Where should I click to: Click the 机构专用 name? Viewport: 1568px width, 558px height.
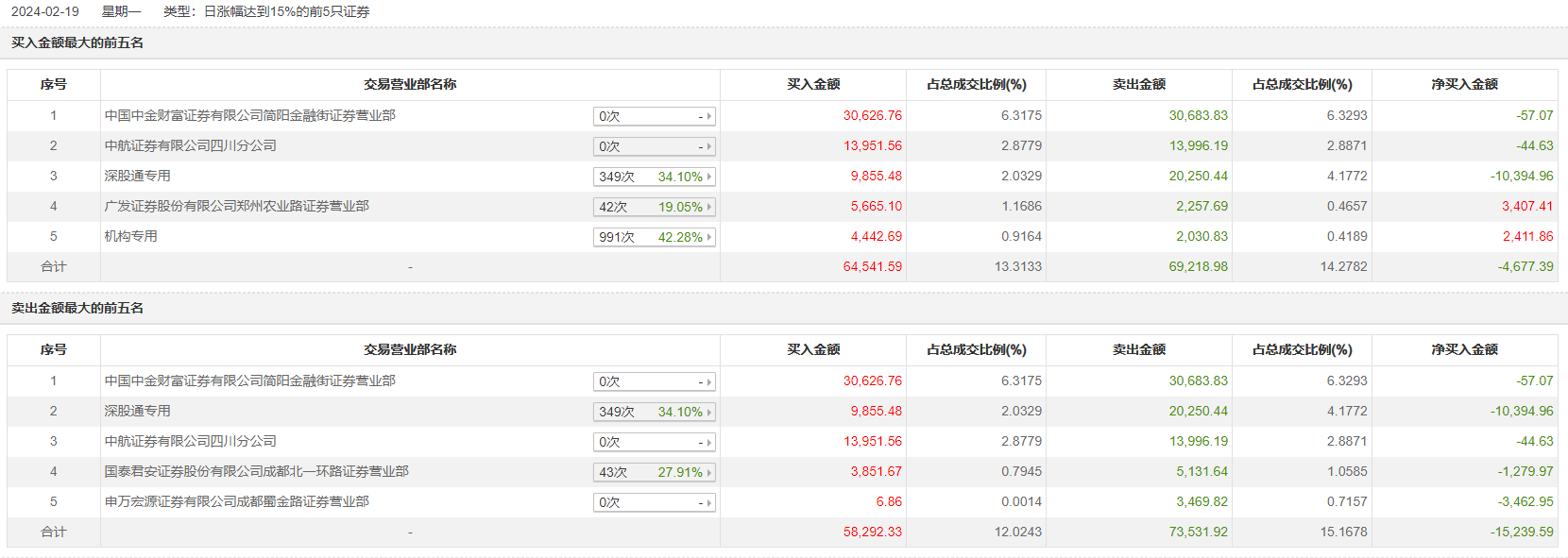(x=130, y=236)
